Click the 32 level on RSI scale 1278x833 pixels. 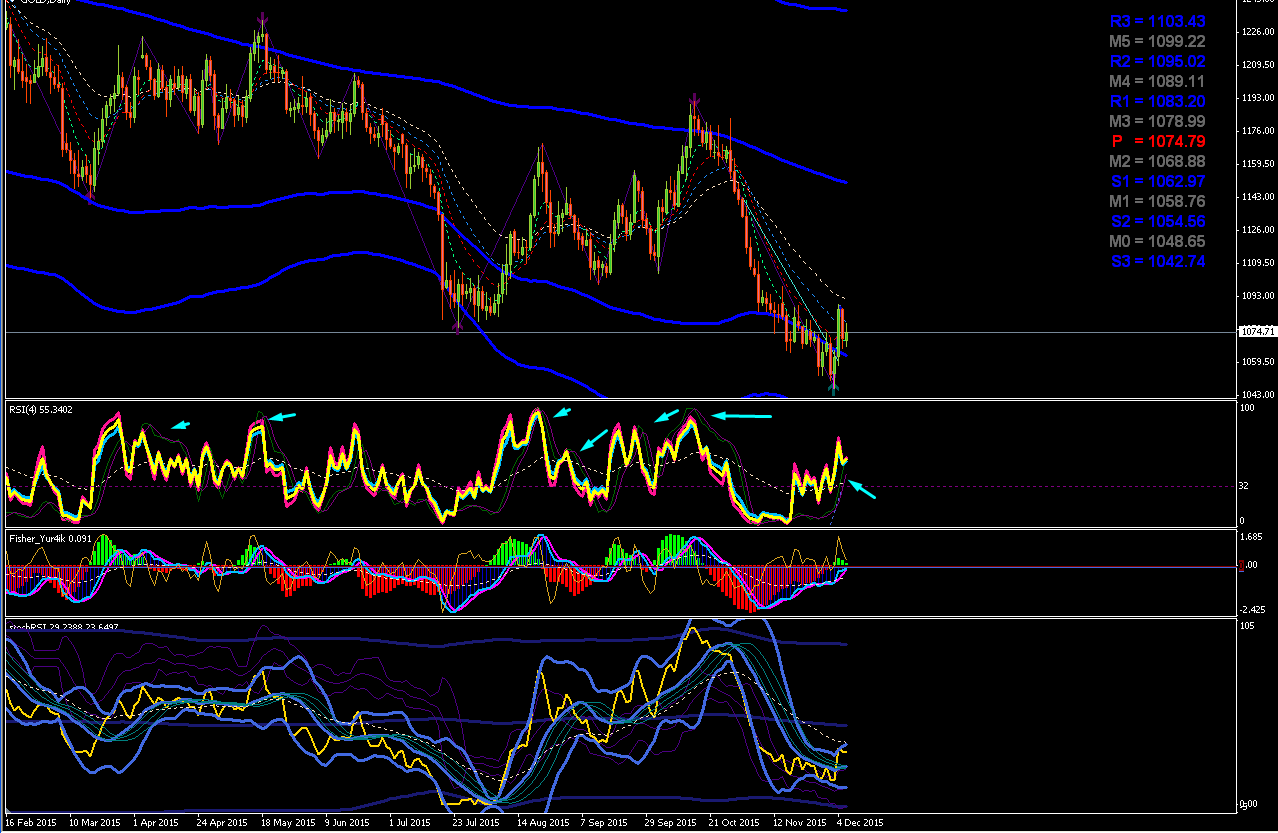(x=1245, y=485)
